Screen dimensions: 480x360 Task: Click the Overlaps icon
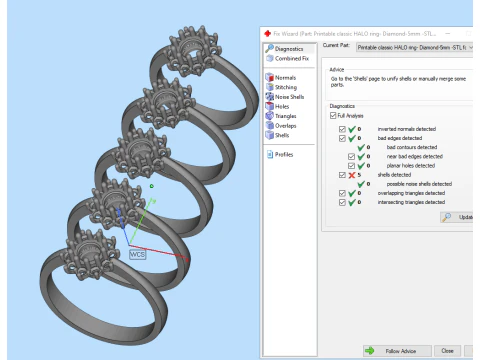click(x=269, y=125)
